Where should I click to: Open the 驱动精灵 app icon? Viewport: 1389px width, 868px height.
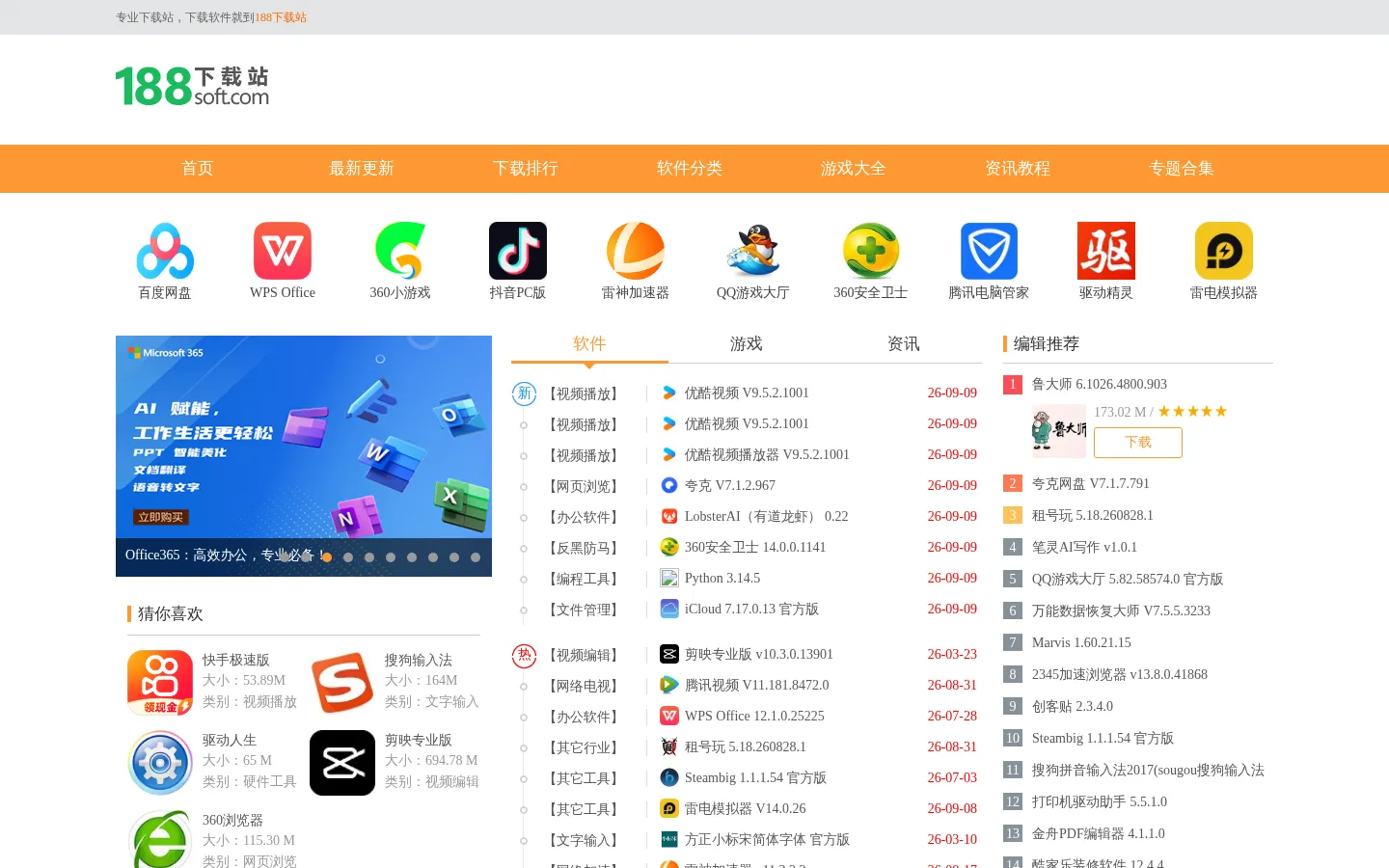pos(1106,251)
